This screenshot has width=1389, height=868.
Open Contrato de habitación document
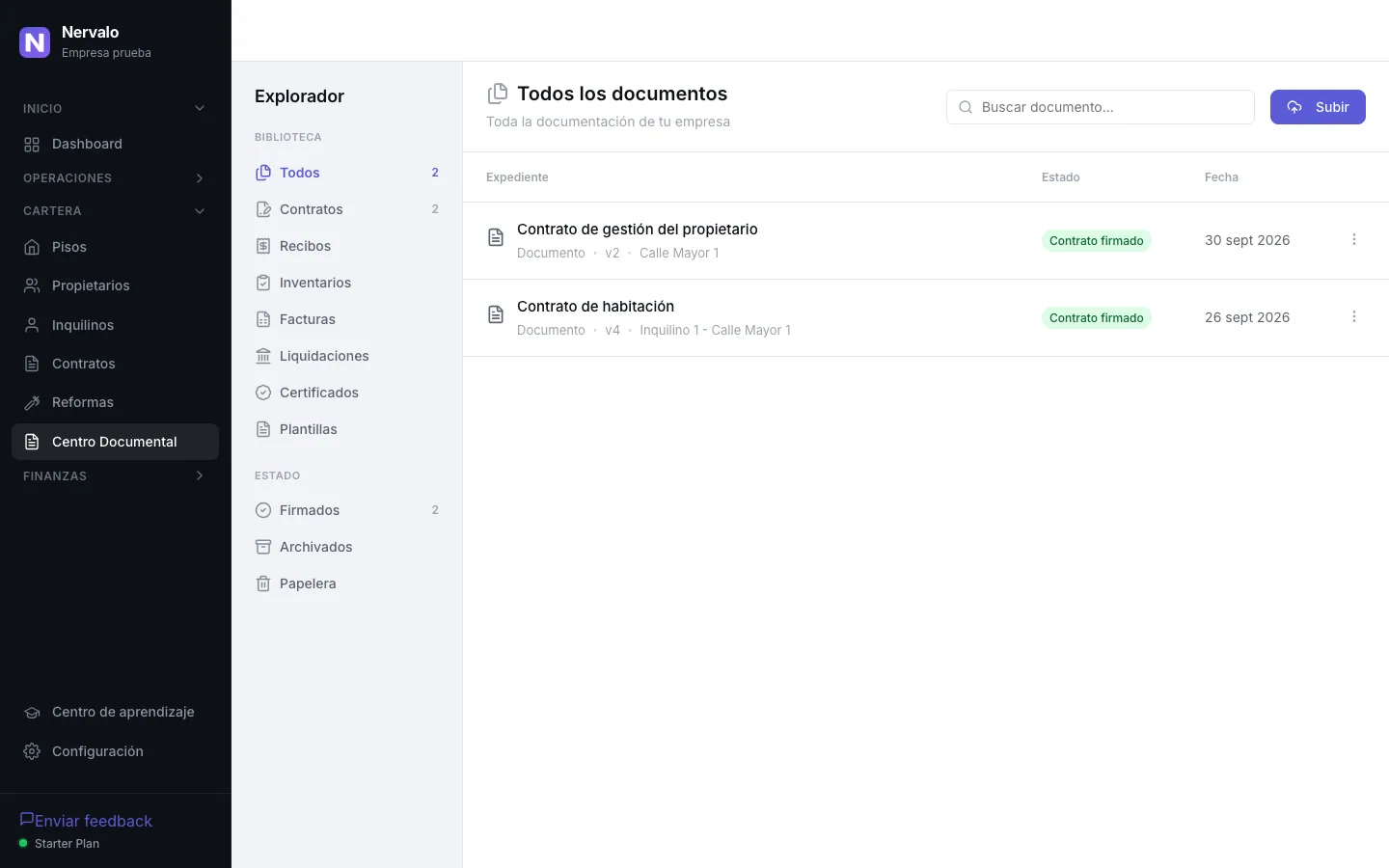coord(595,307)
